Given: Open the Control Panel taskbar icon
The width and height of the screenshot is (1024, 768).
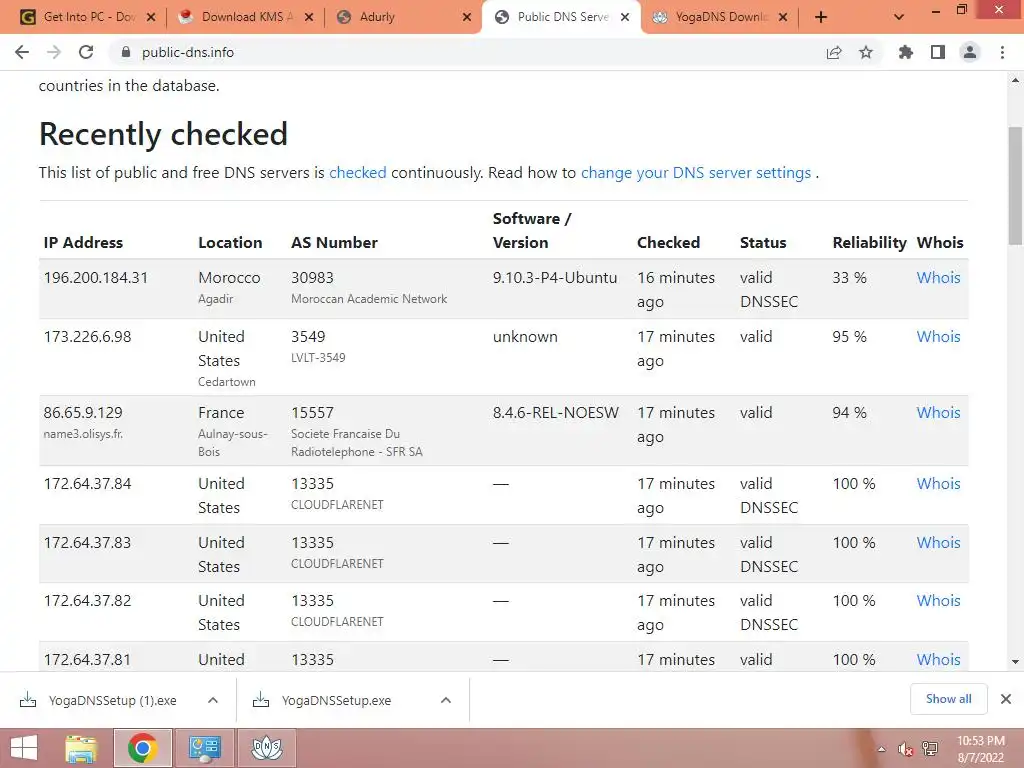Looking at the screenshot, I should pyautogui.click(x=204, y=748).
